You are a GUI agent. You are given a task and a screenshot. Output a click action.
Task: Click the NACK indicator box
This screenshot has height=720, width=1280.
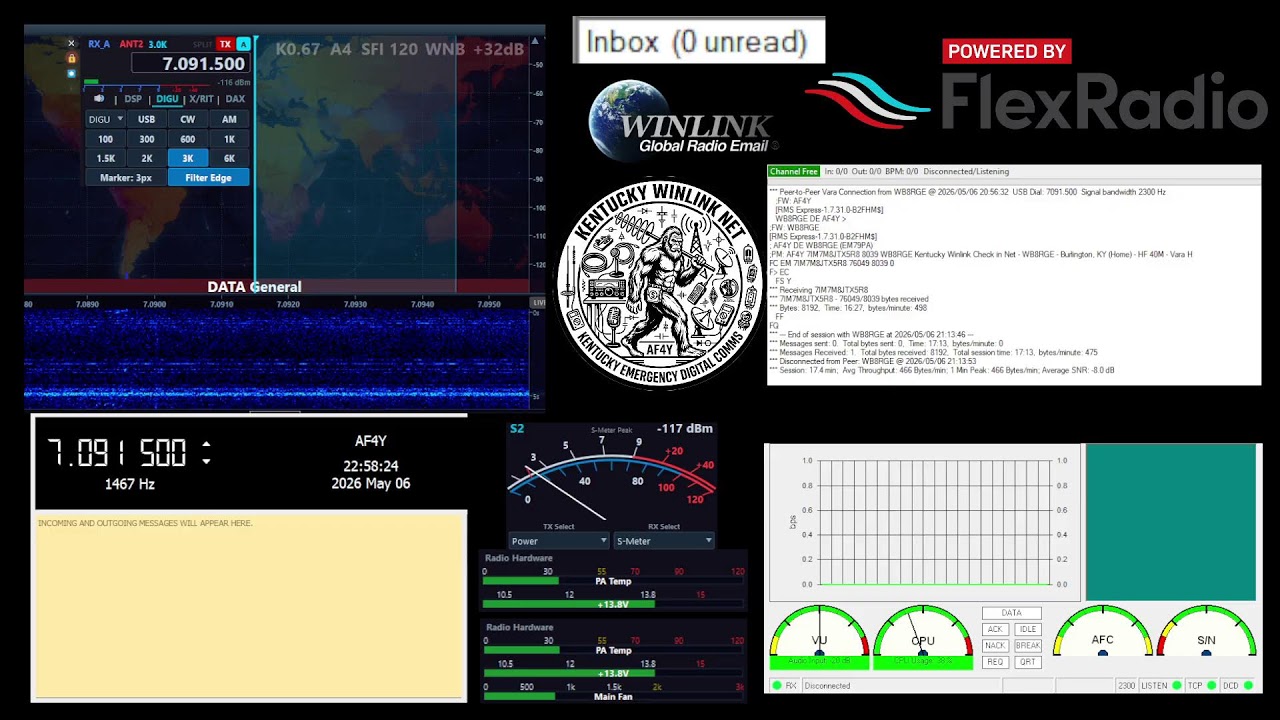(x=995, y=645)
